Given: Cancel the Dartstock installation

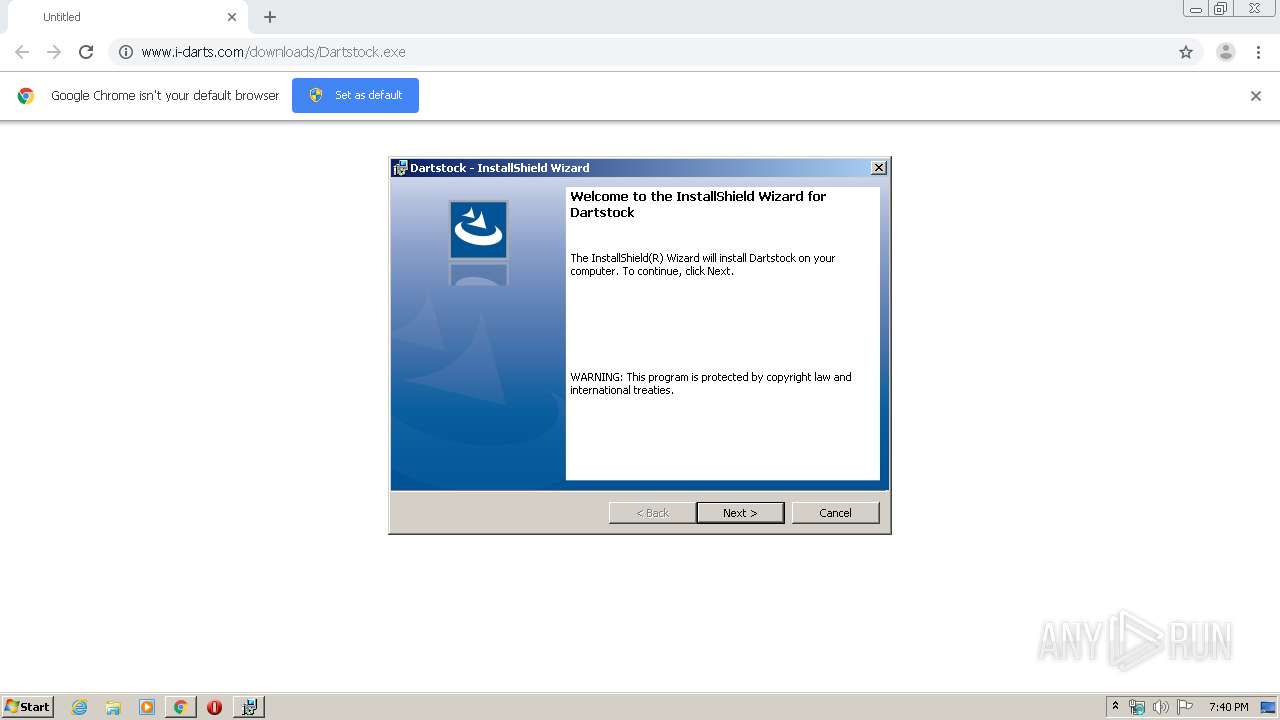Looking at the screenshot, I should [x=835, y=512].
